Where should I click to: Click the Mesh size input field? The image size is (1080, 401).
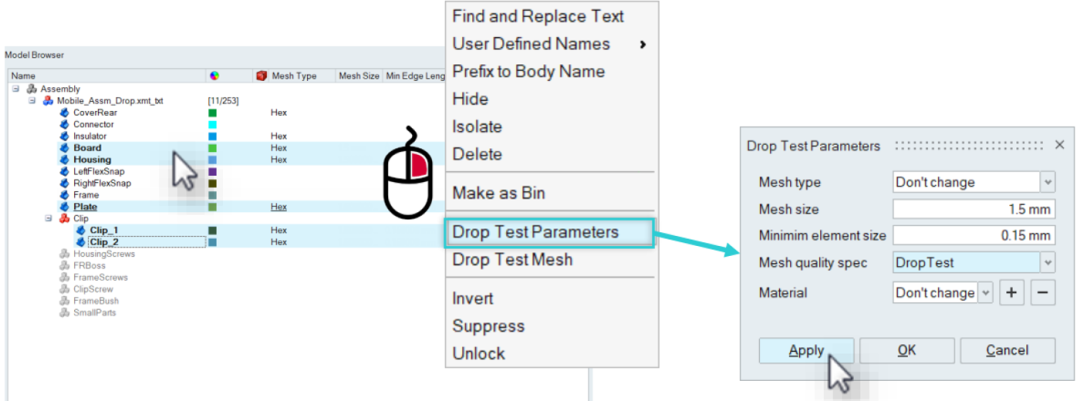[973, 210]
